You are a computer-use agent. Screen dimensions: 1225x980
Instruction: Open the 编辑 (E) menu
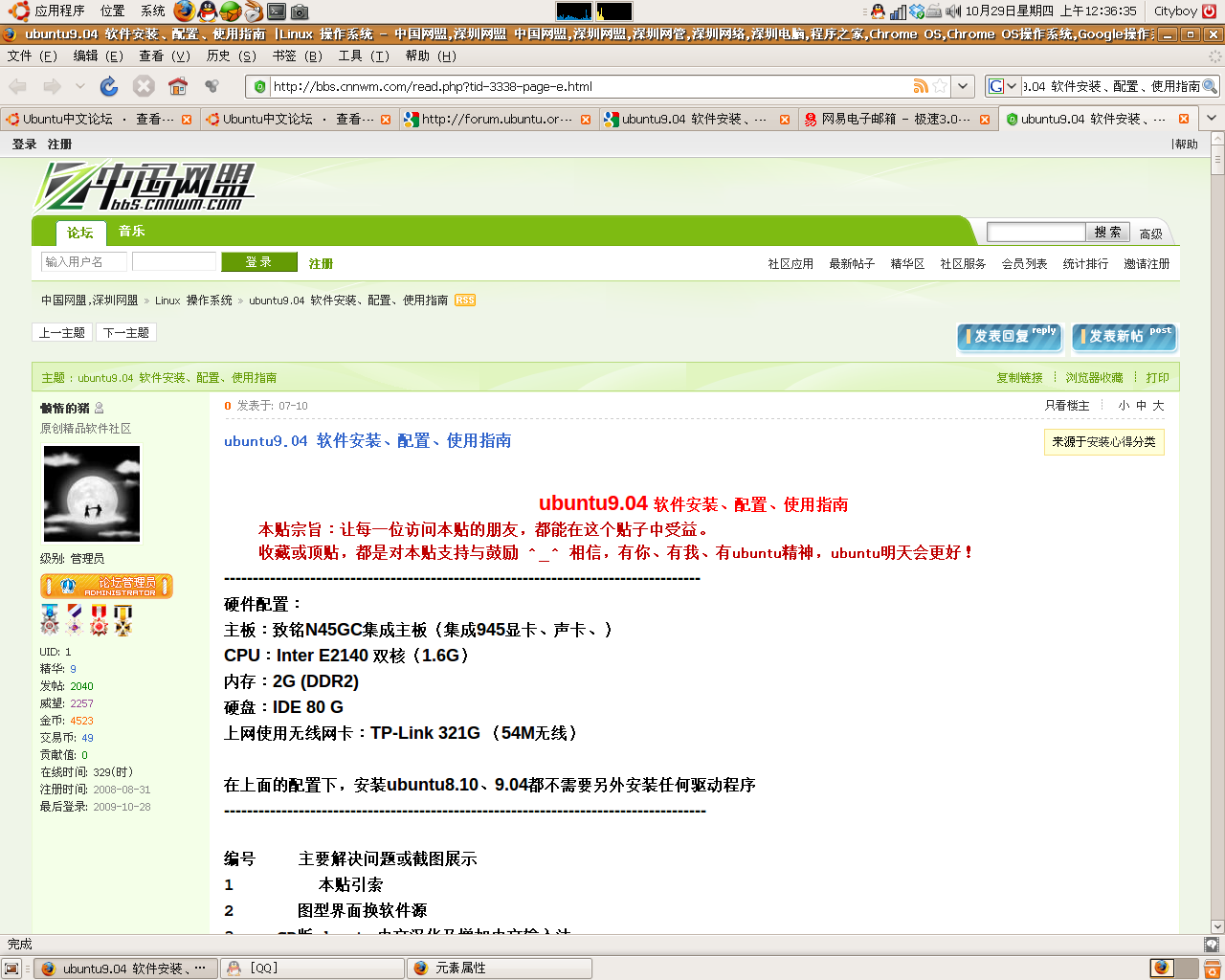pos(99,56)
